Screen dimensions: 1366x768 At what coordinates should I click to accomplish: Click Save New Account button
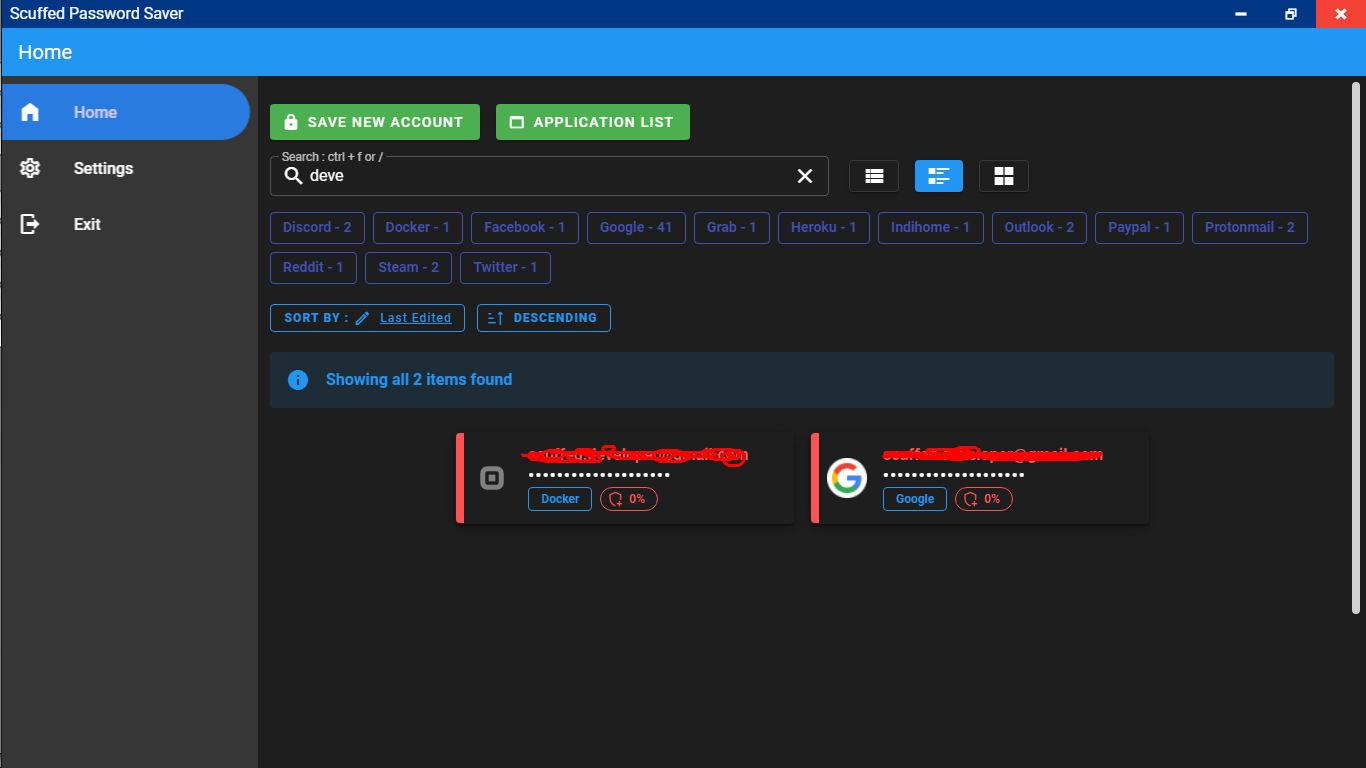(x=375, y=122)
